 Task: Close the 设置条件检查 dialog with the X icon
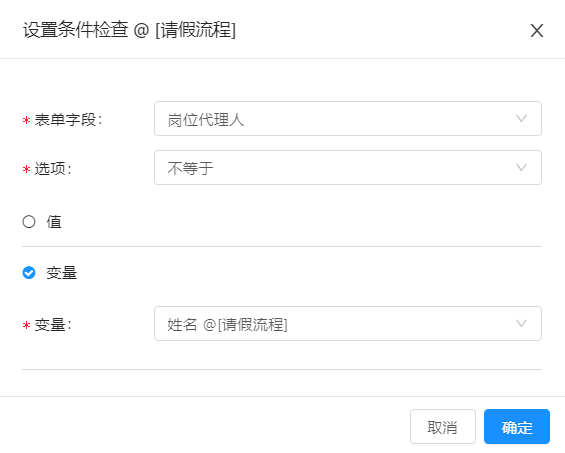click(537, 31)
